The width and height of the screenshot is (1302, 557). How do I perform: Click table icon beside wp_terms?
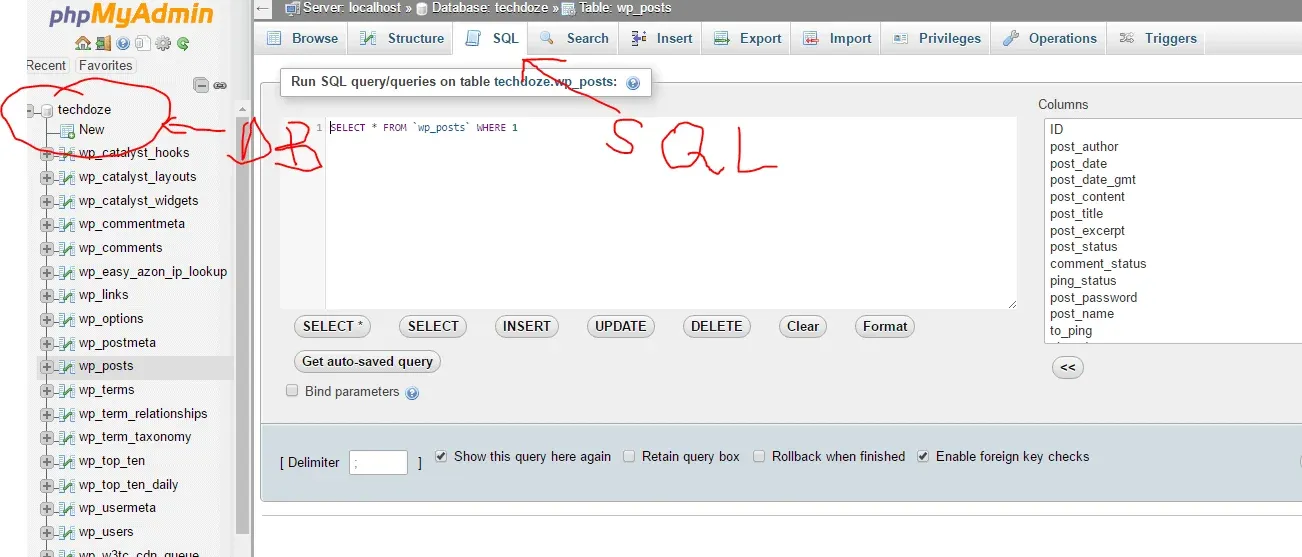tap(67, 390)
